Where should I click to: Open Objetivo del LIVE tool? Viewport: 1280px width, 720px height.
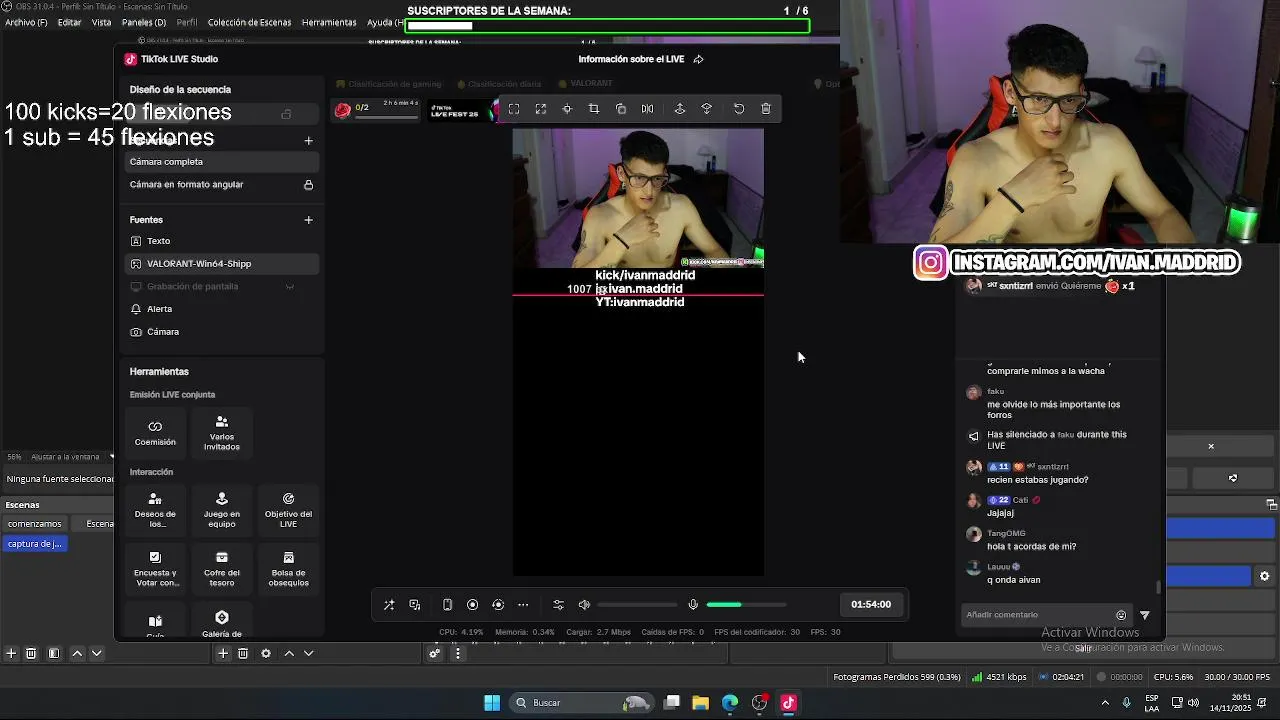pyautogui.click(x=288, y=510)
